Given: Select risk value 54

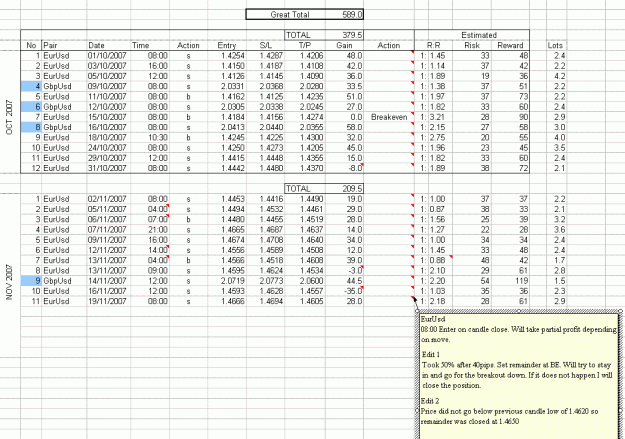Looking at the screenshot, I should point(472,281).
